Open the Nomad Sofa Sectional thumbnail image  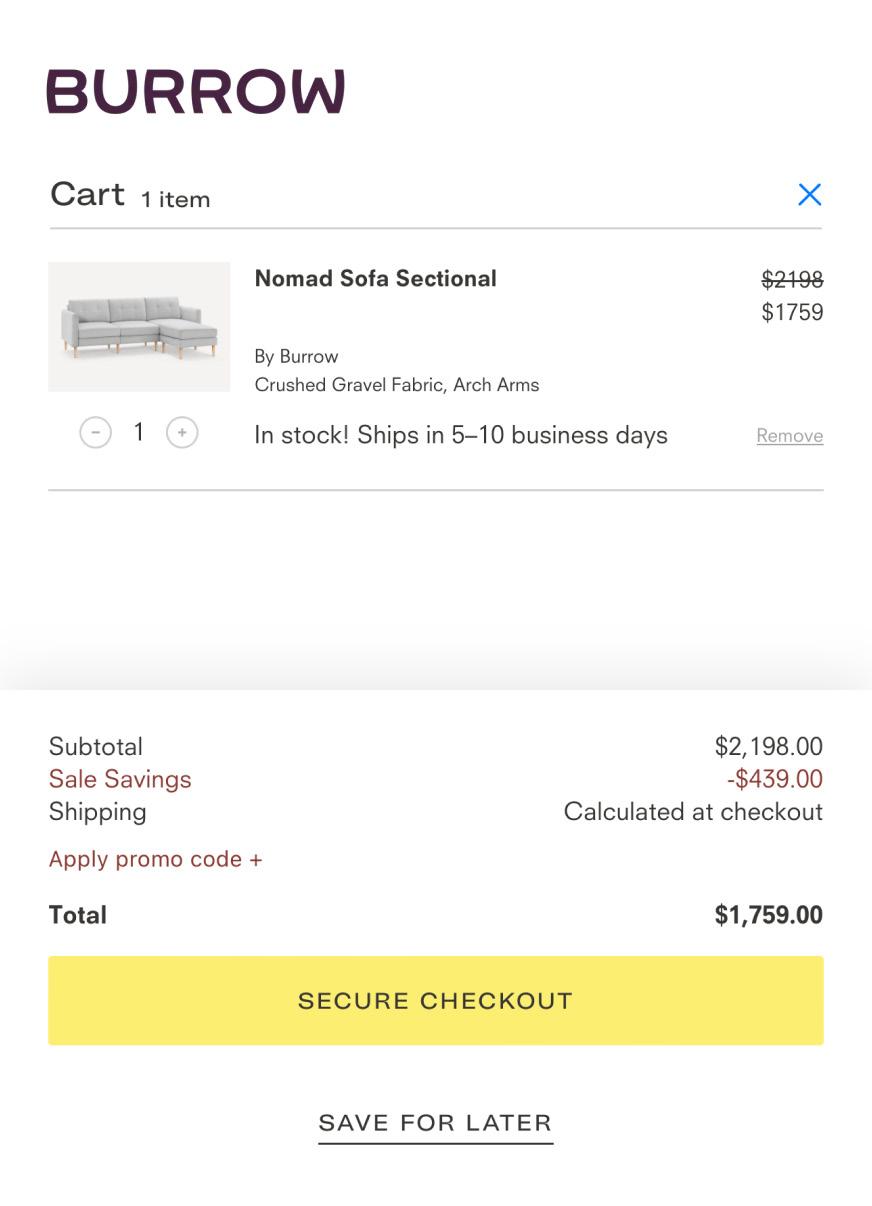point(139,327)
